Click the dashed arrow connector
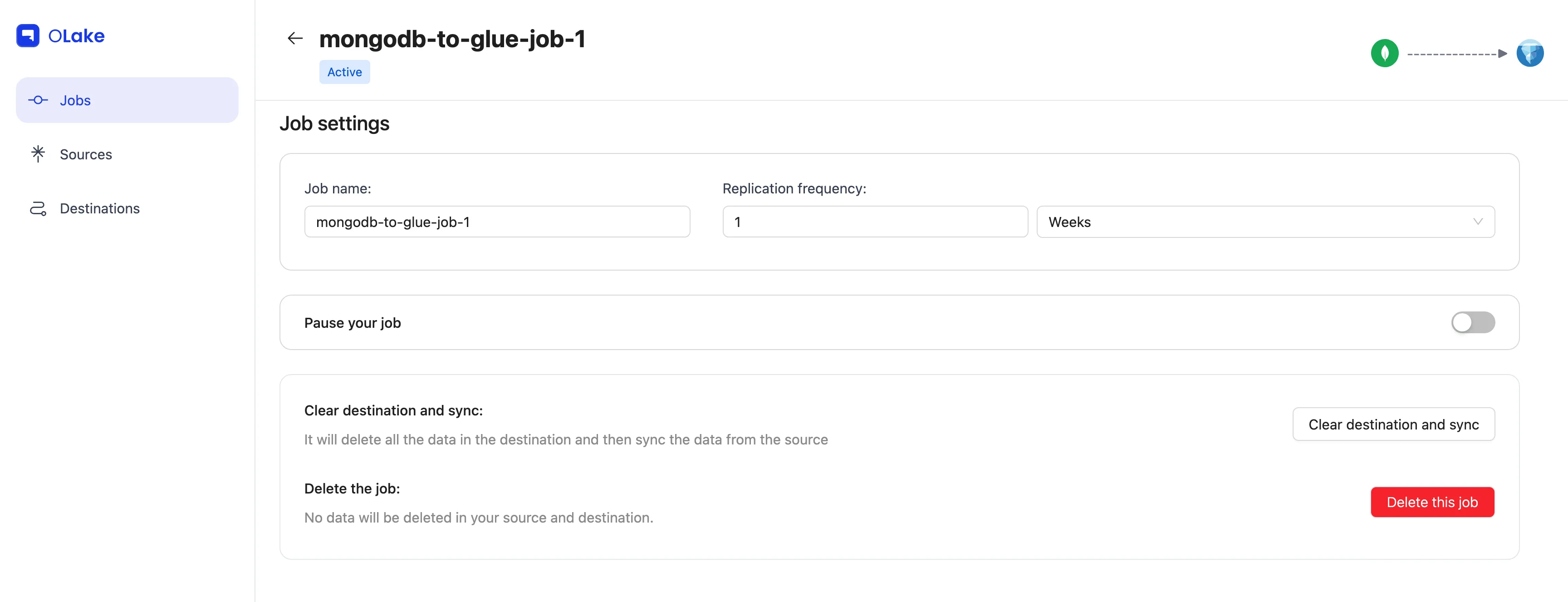Viewport: 1568px width, 602px height. point(1456,54)
